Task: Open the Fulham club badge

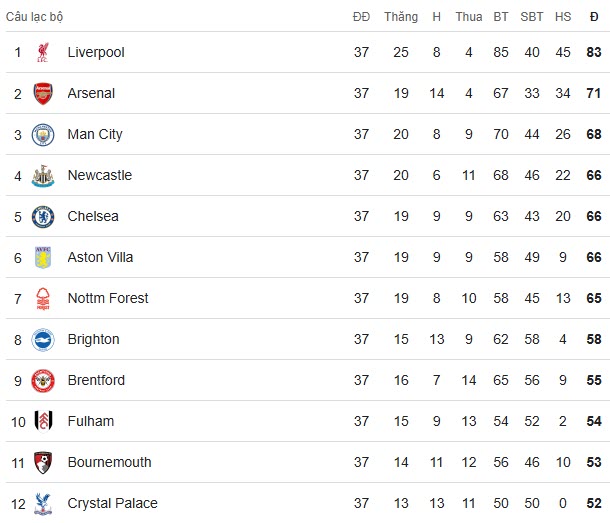Action: coord(43,421)
